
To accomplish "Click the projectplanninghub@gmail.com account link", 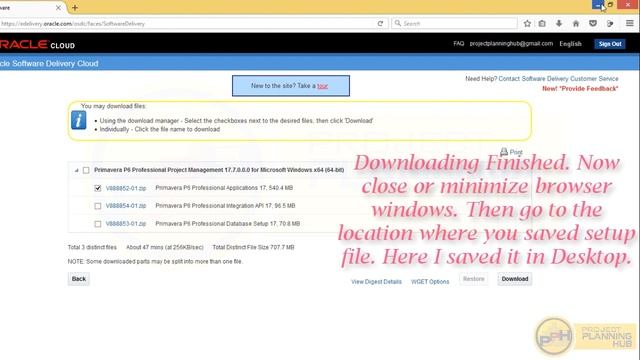I will (511, 43).
